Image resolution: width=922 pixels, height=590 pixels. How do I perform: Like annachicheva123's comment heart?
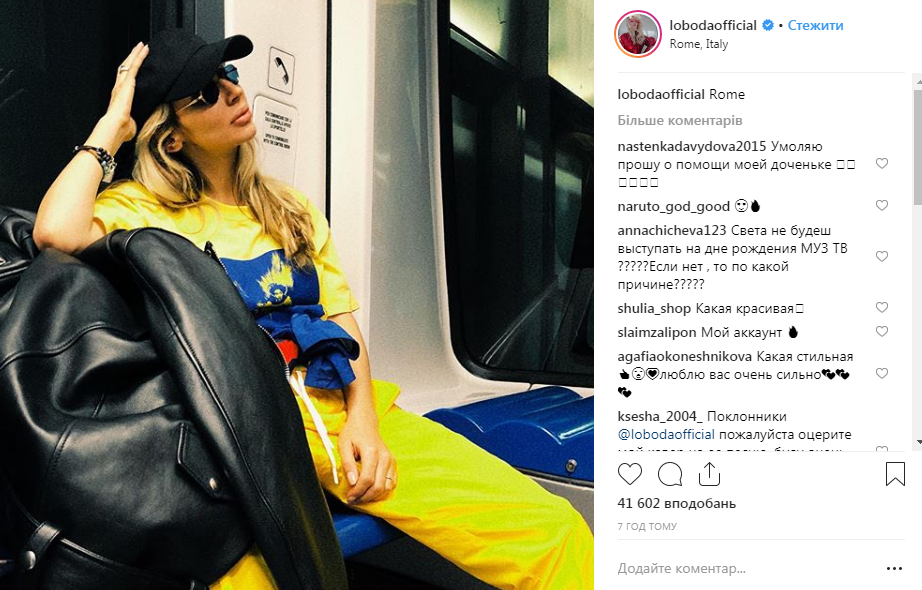tap(881, 256)
